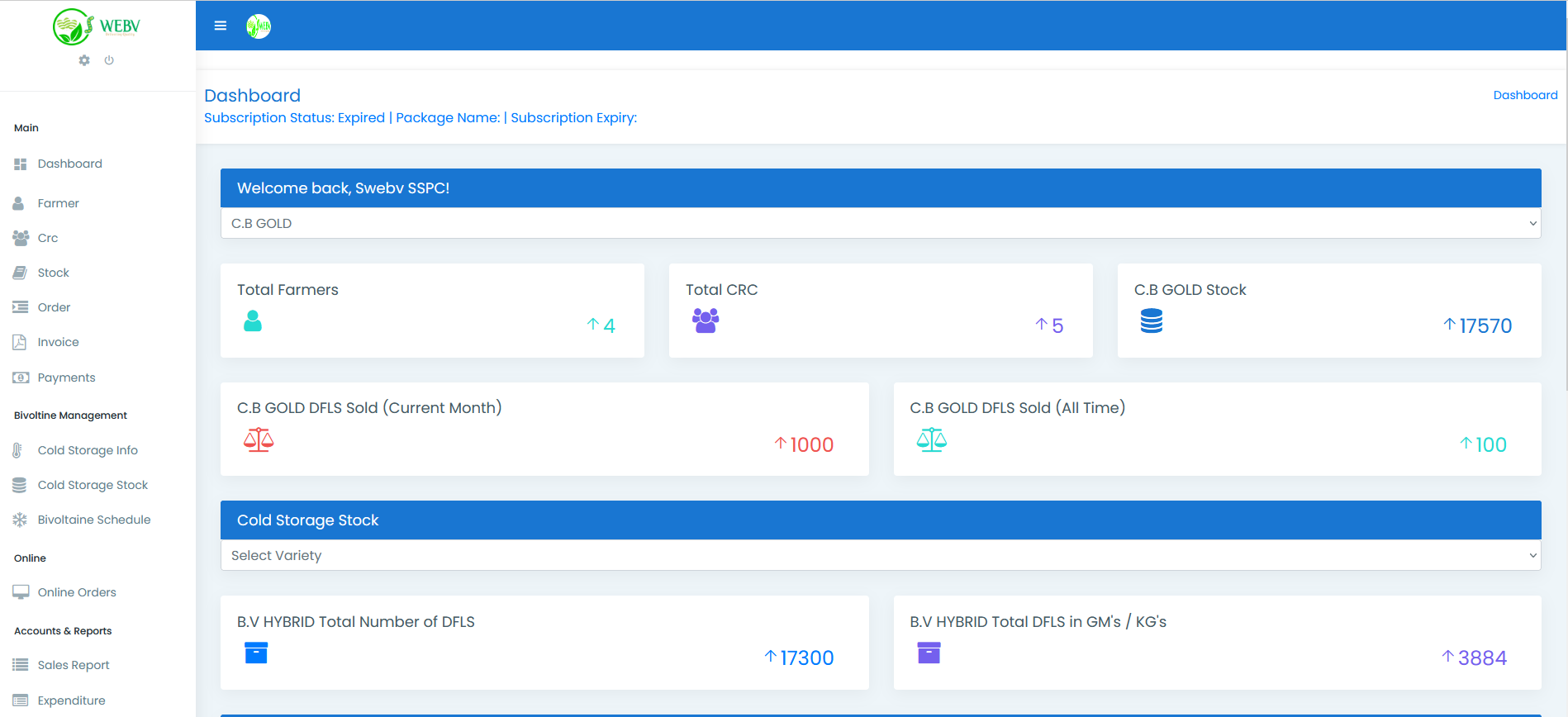Screen dimensions: 1568x717
Task: Click the Total Farmers person icon
Action: 253,321
